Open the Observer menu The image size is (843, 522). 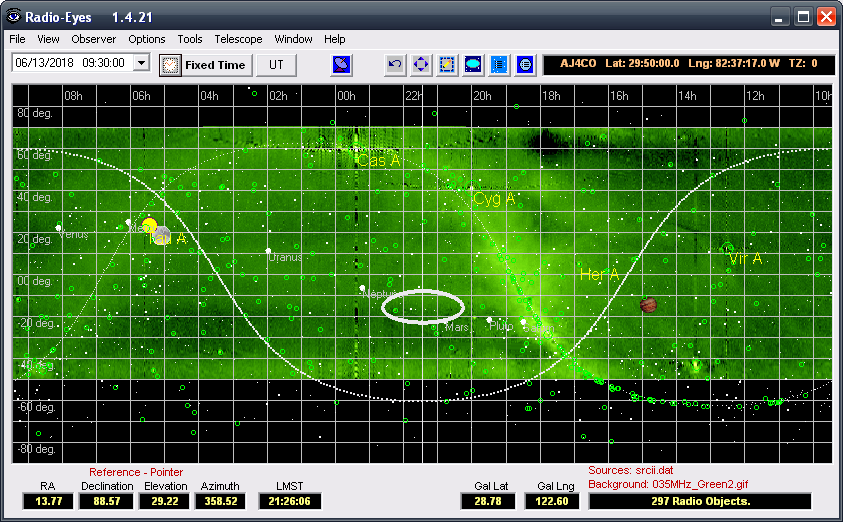pyautogui.click(x=93, y=39)
